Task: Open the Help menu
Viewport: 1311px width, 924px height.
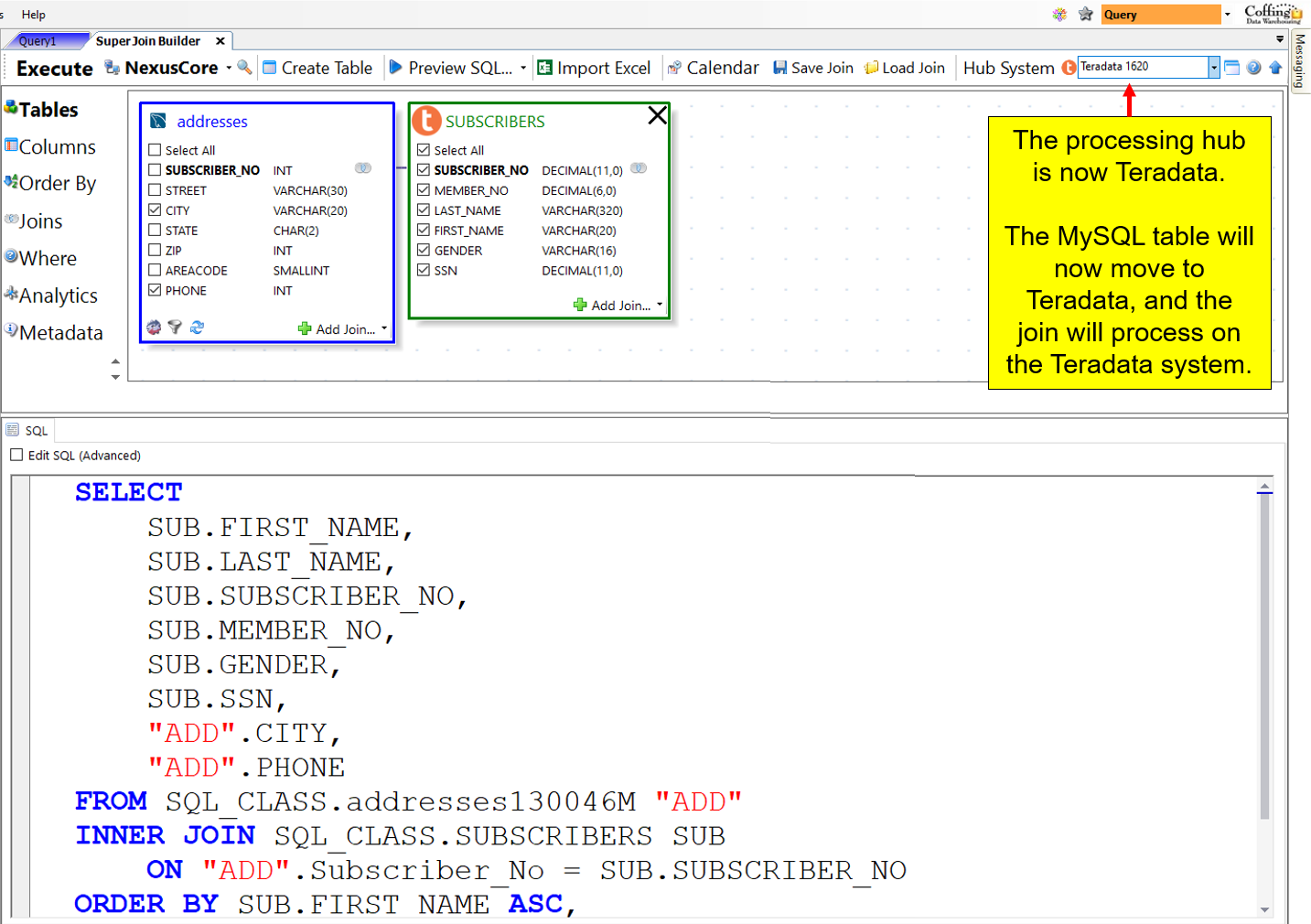Action: tap(34, 15)
